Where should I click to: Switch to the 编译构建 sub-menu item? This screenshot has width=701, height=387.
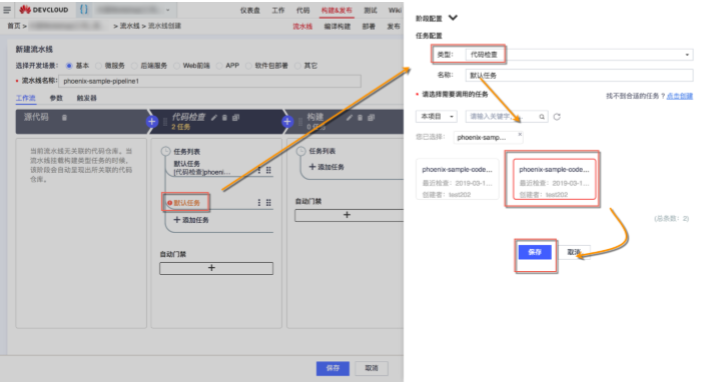[x=337, y=26]
